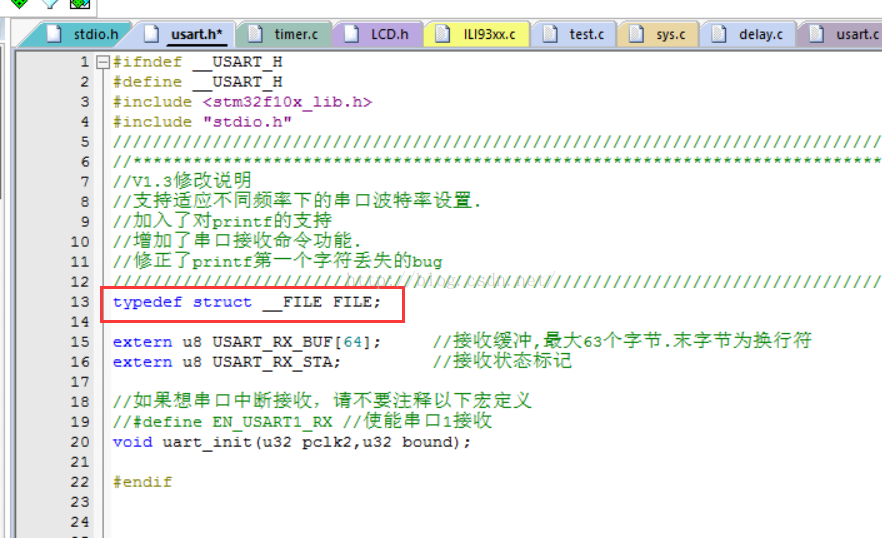Click the file icon on stdio.h tab
Screen dimensions: 882x538
point(55,34)
